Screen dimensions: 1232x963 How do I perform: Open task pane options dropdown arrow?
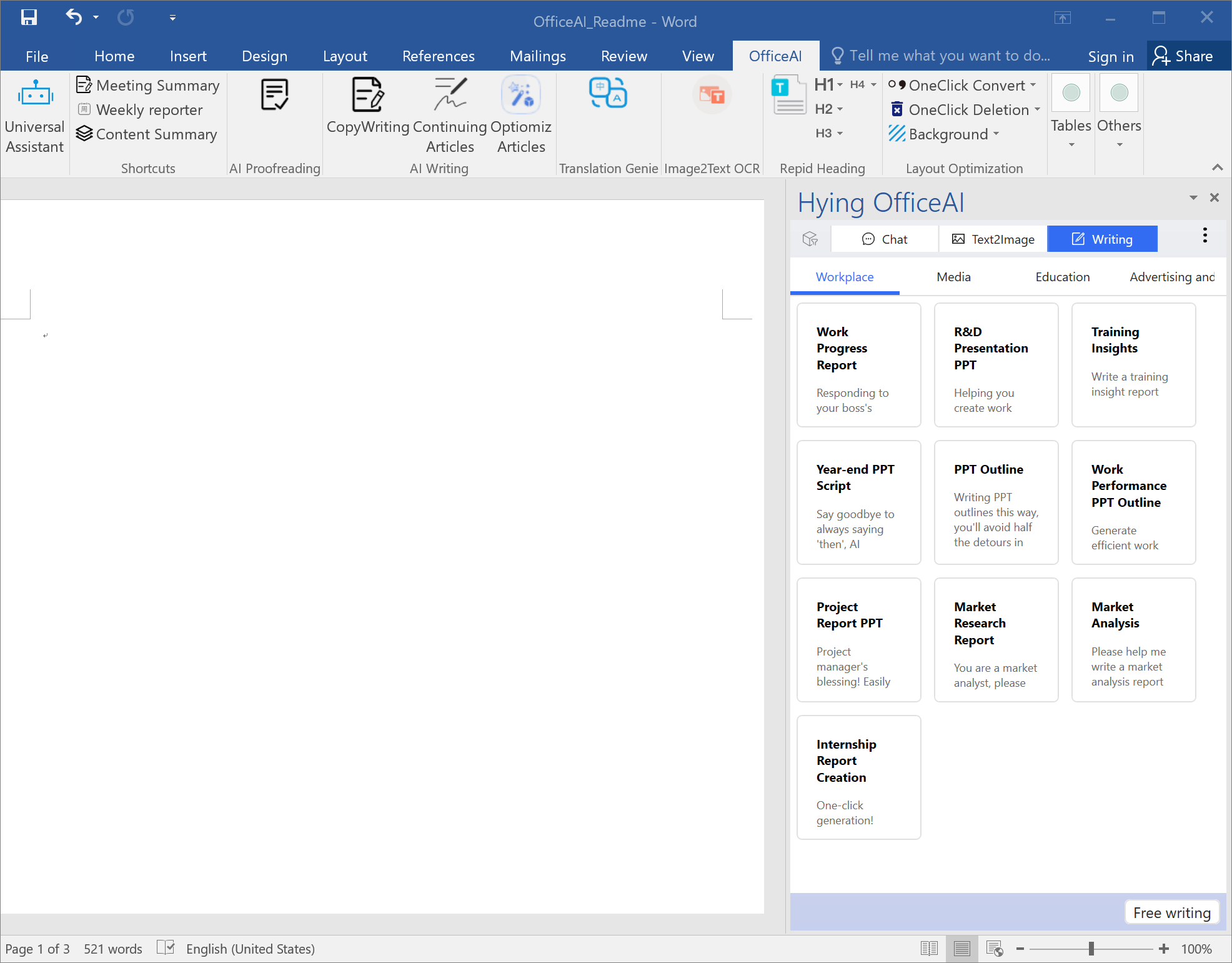point(1193,197)
